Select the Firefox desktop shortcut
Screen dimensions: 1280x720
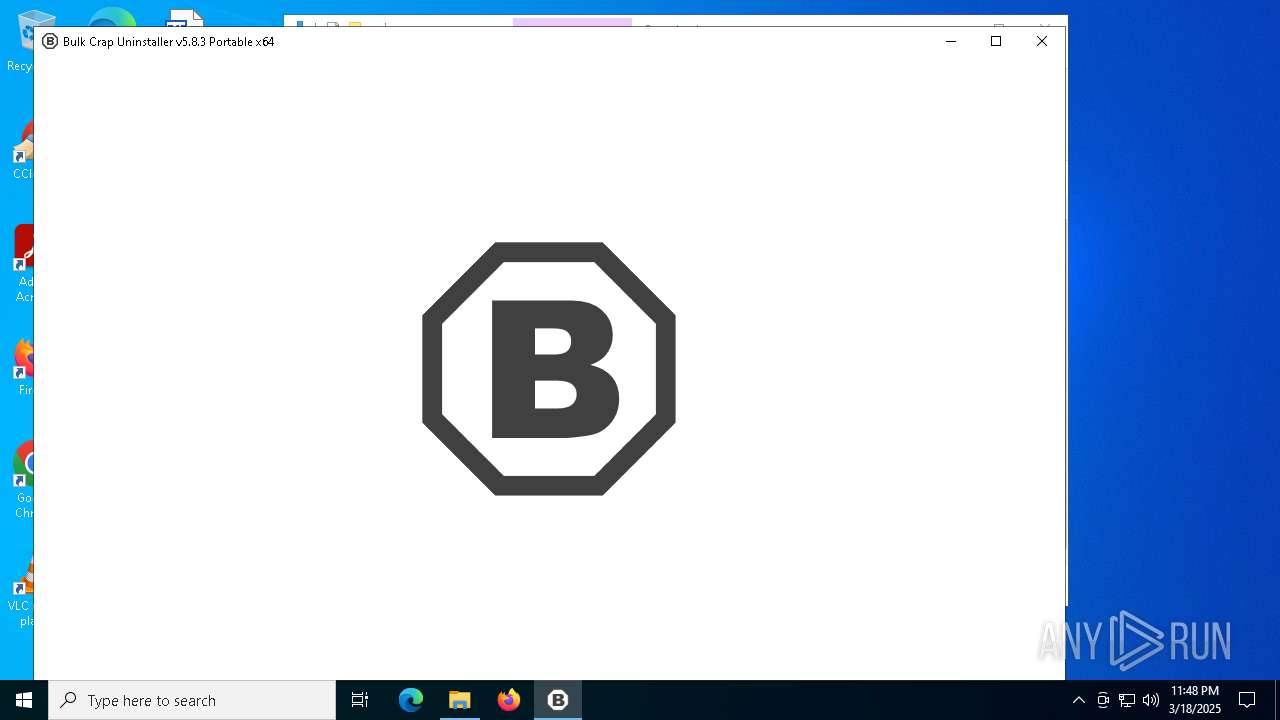(25, 367)
